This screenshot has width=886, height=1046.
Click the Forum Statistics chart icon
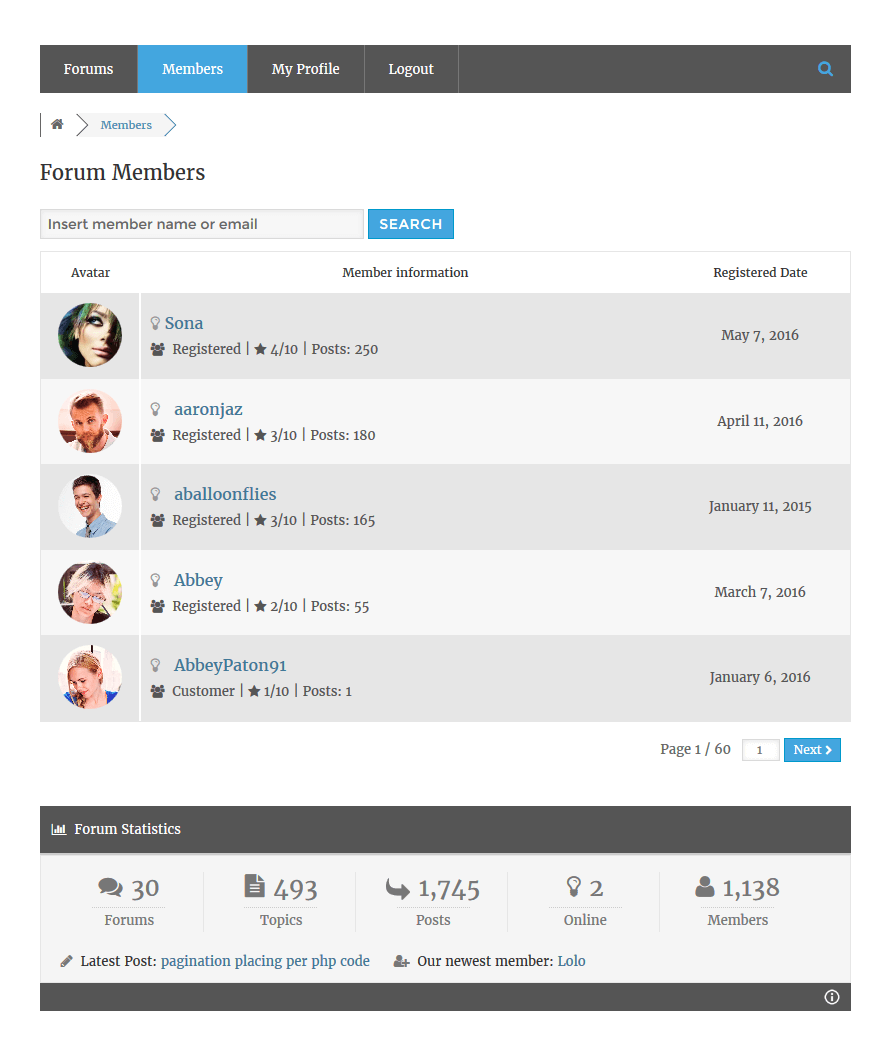(x=59, y=829)
